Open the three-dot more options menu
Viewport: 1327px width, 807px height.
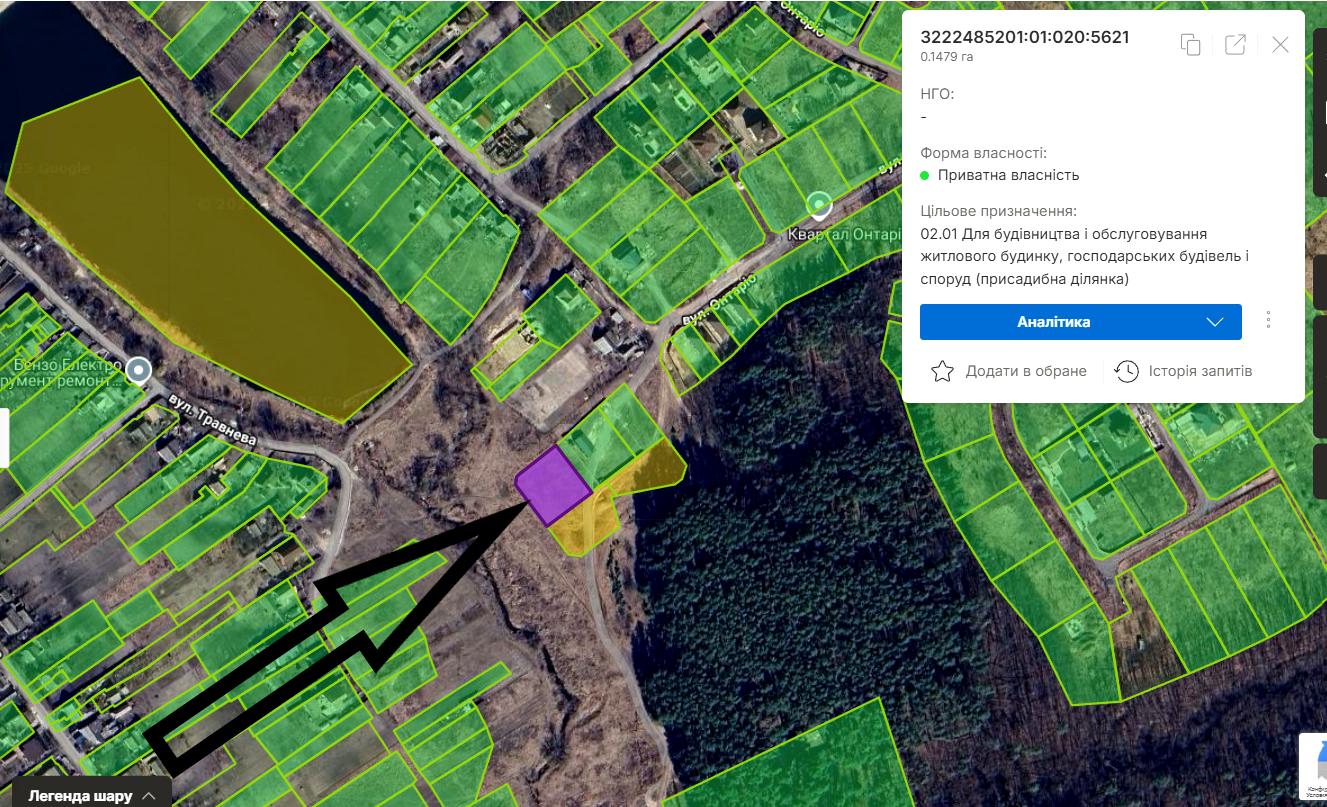click(1268, 320)
